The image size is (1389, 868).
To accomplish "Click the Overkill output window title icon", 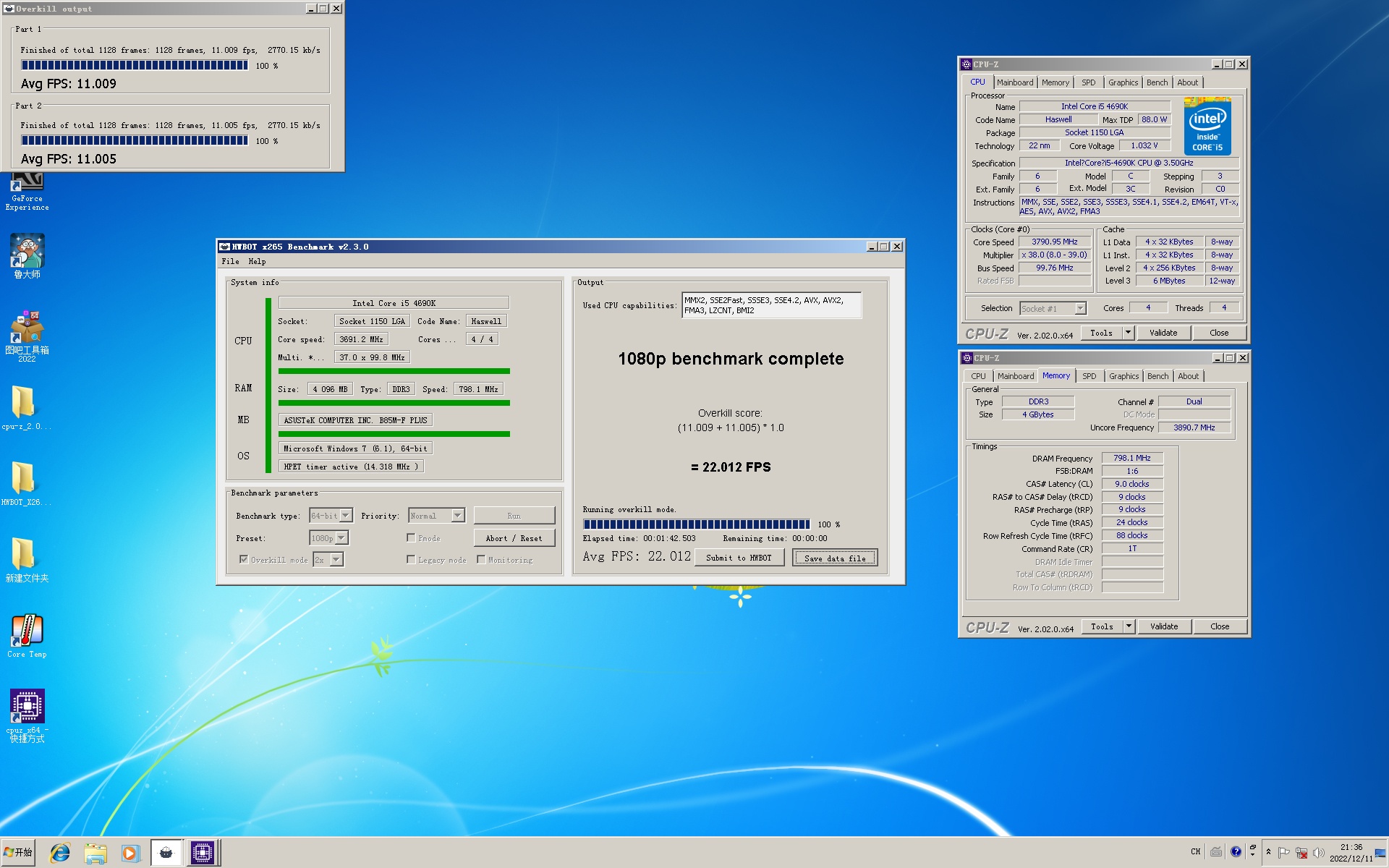I will tap(9, 9).
